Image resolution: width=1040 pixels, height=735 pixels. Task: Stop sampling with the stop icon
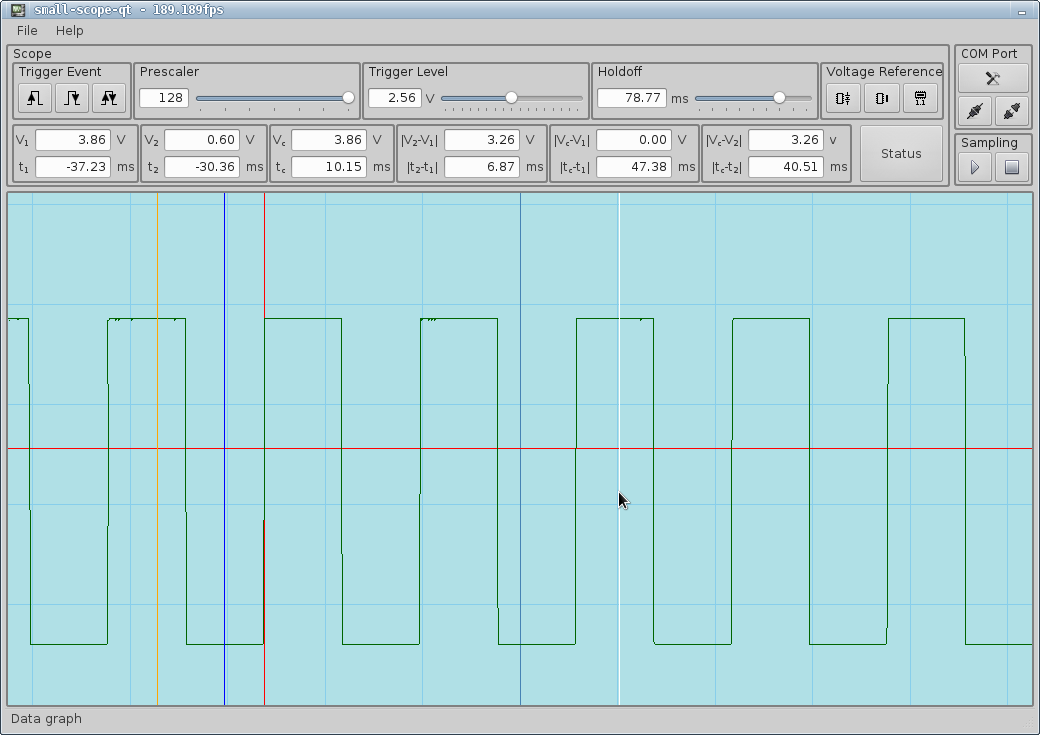click(1011, 166)
